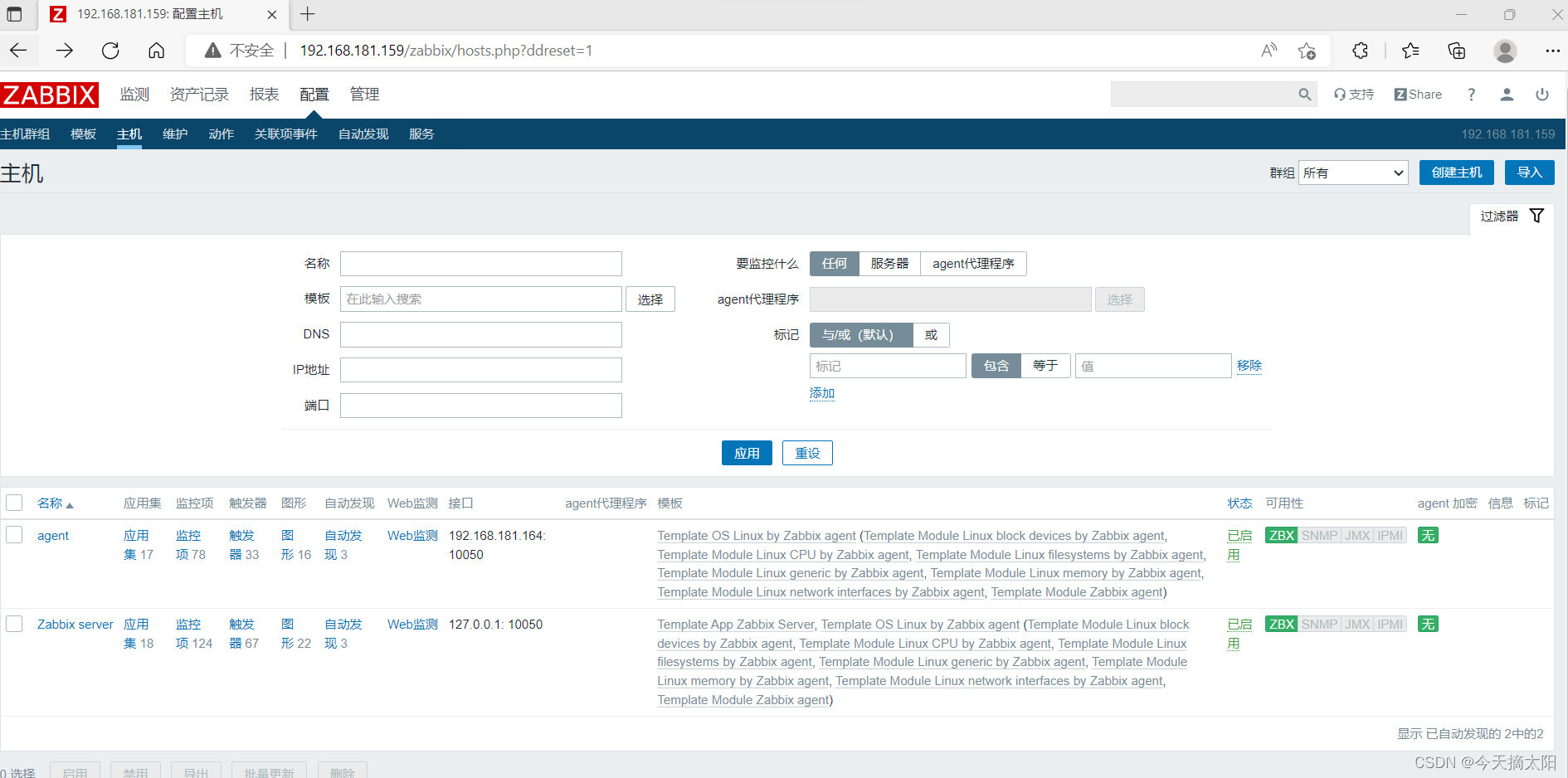This screenshot has width=1568, height=778.
Task: Click the 创建主机 button
Action: click(1456, 173)
